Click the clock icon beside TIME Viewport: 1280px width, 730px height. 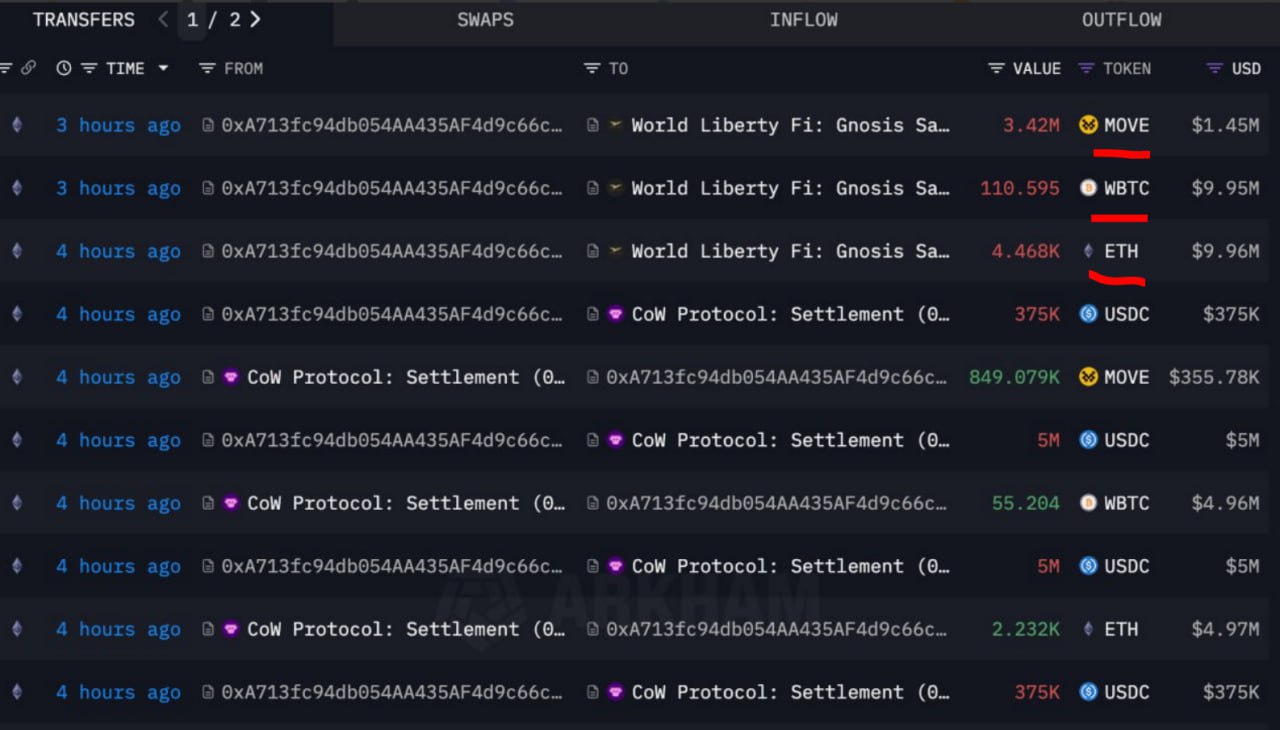pyautogui.click(x=64, y=68)
